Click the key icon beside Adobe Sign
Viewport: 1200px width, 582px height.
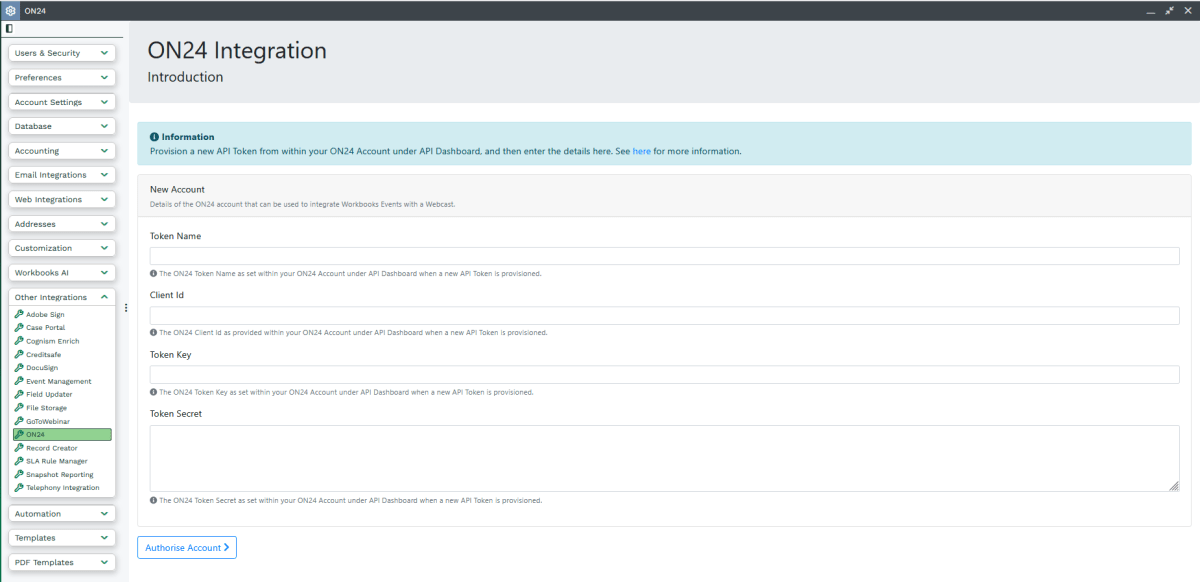(19, 315)
